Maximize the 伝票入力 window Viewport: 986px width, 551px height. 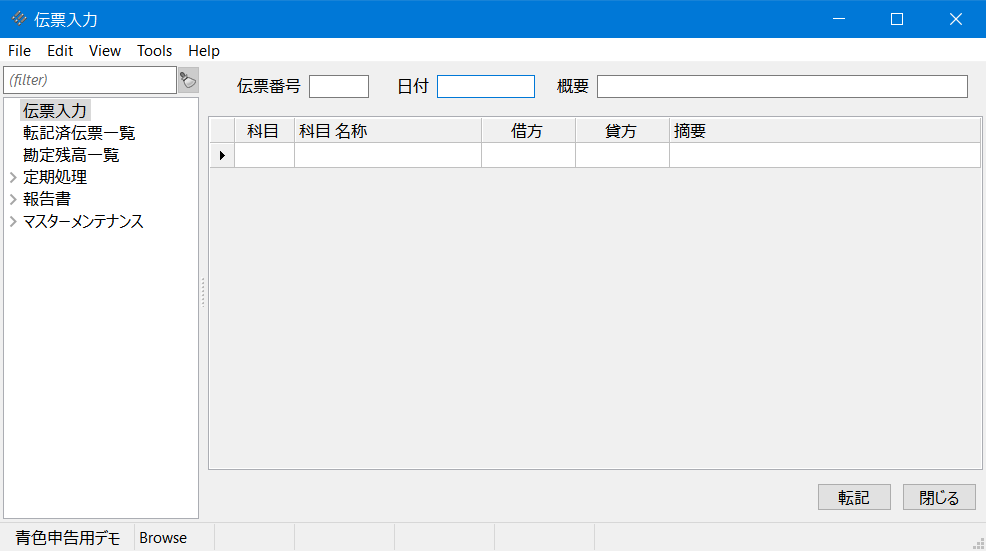896,19
